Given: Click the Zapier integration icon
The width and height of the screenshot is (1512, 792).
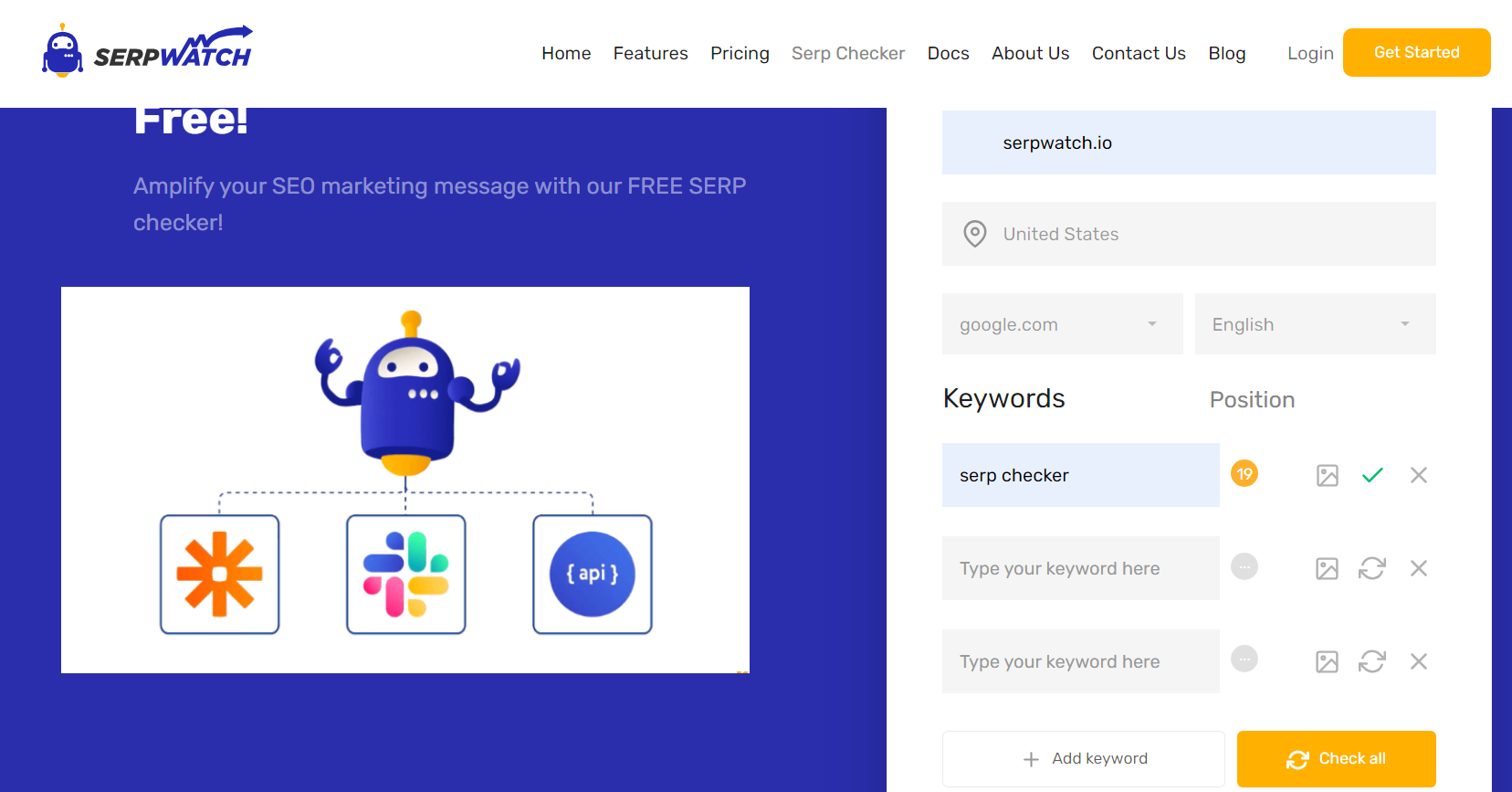Looking at the screenshot, I should pyautogui.click(x=220, y=575).
